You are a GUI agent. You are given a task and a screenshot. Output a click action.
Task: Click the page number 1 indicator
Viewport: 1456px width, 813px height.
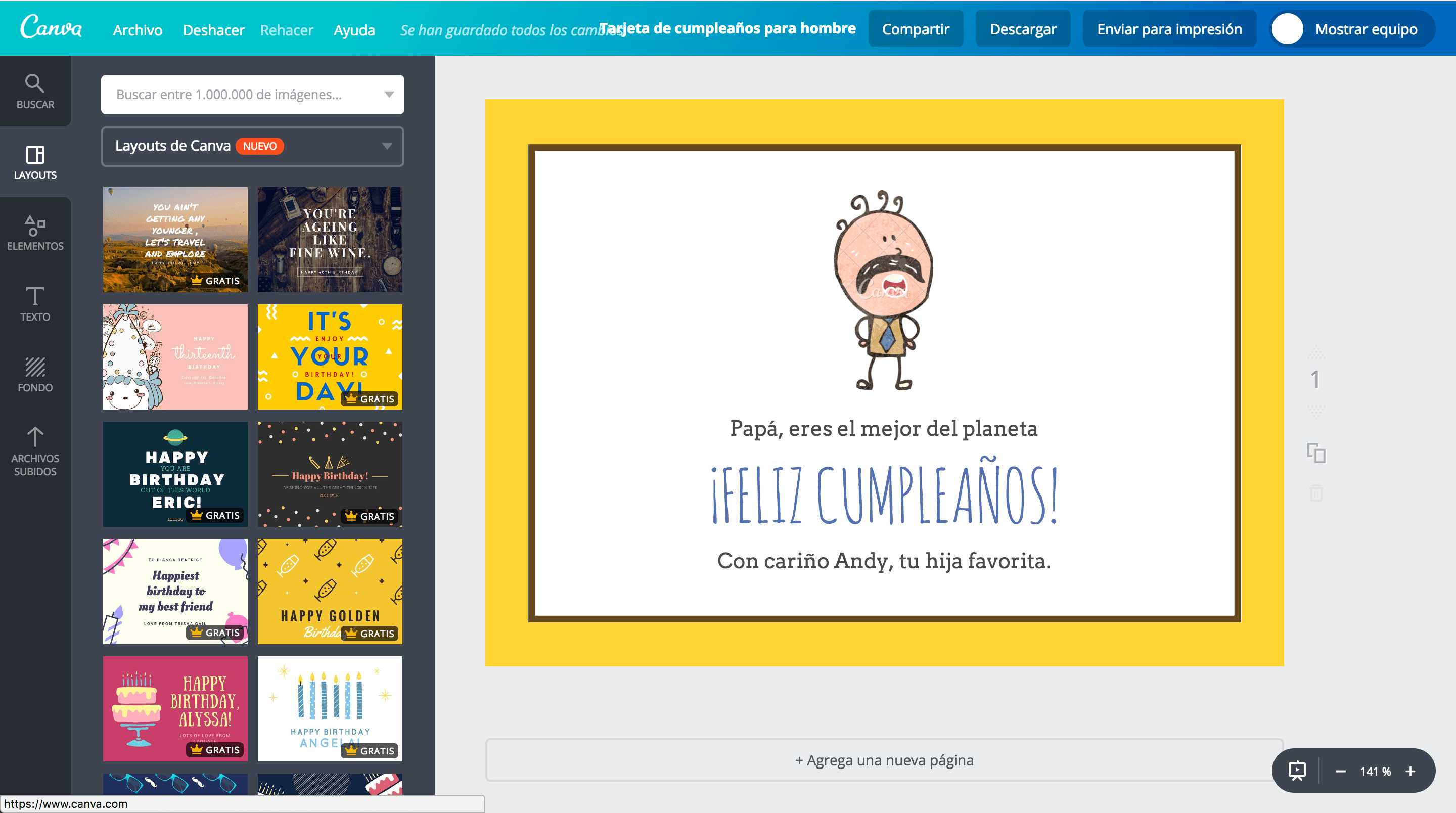(x=1315, y=379)
